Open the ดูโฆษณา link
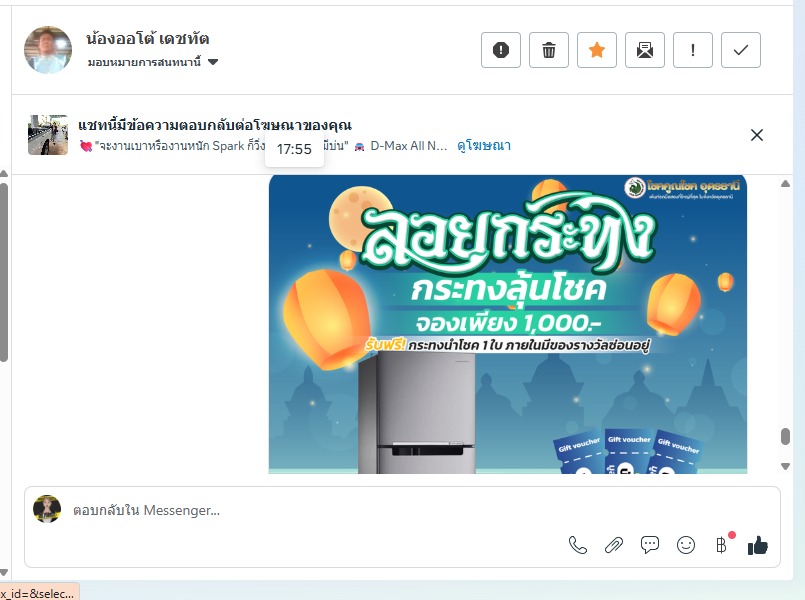 tap(484, 146)
